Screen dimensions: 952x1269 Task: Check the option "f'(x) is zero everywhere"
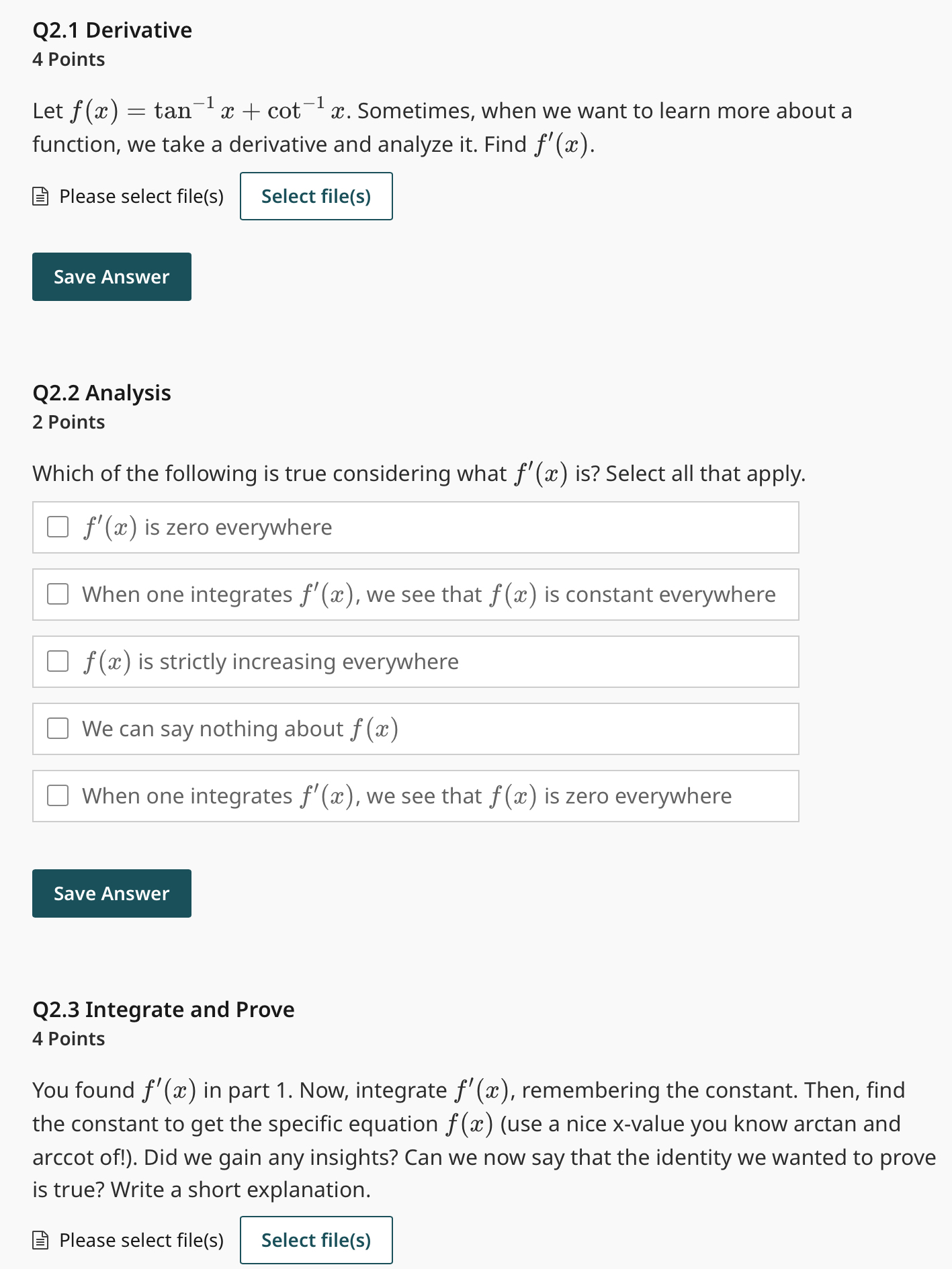pyautogui.click(x=58, y=527)
